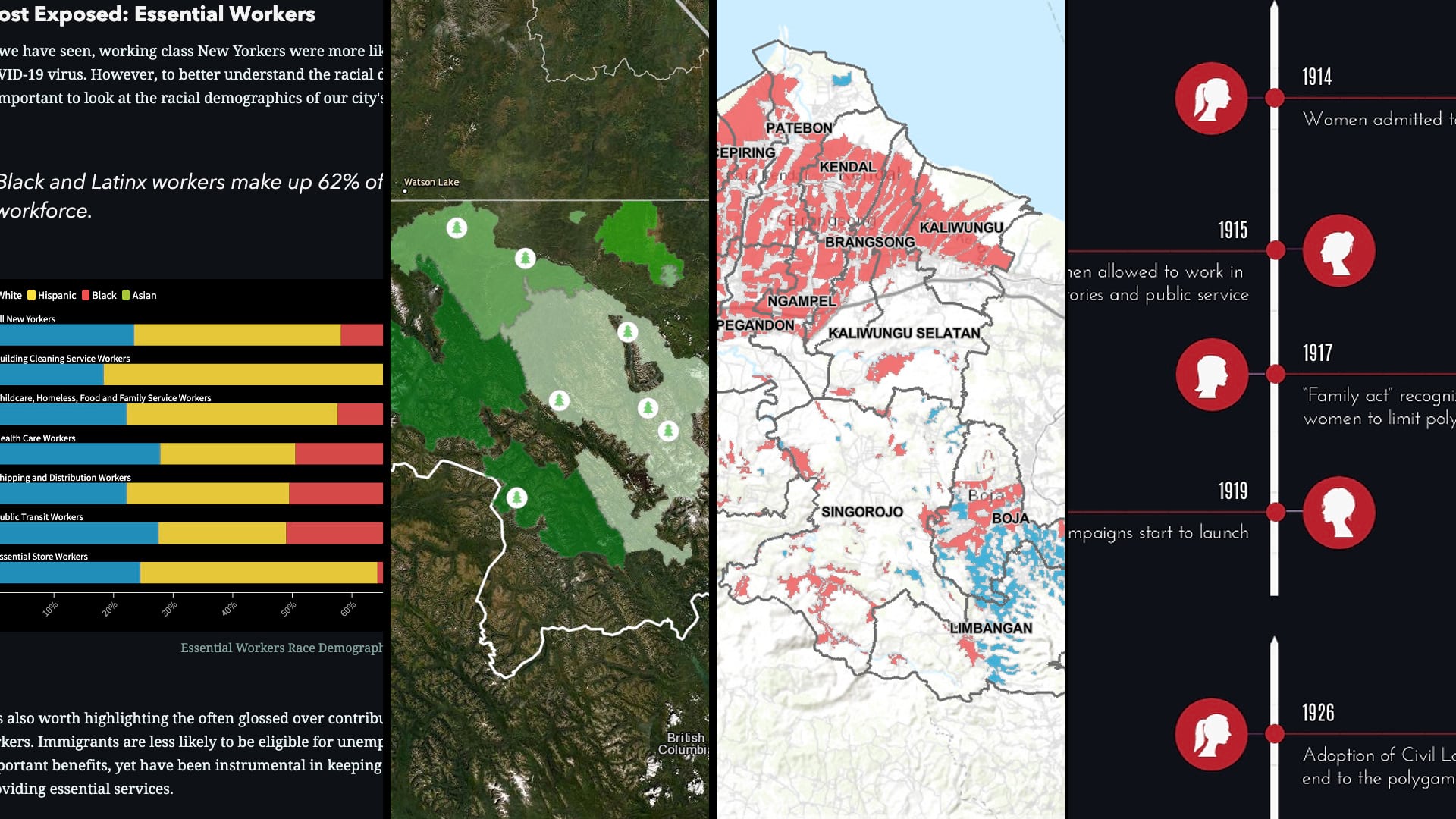Click the 1917 timeline node dot
This screenshot has width=1456, height=819.
click(x=1276, y=372)
